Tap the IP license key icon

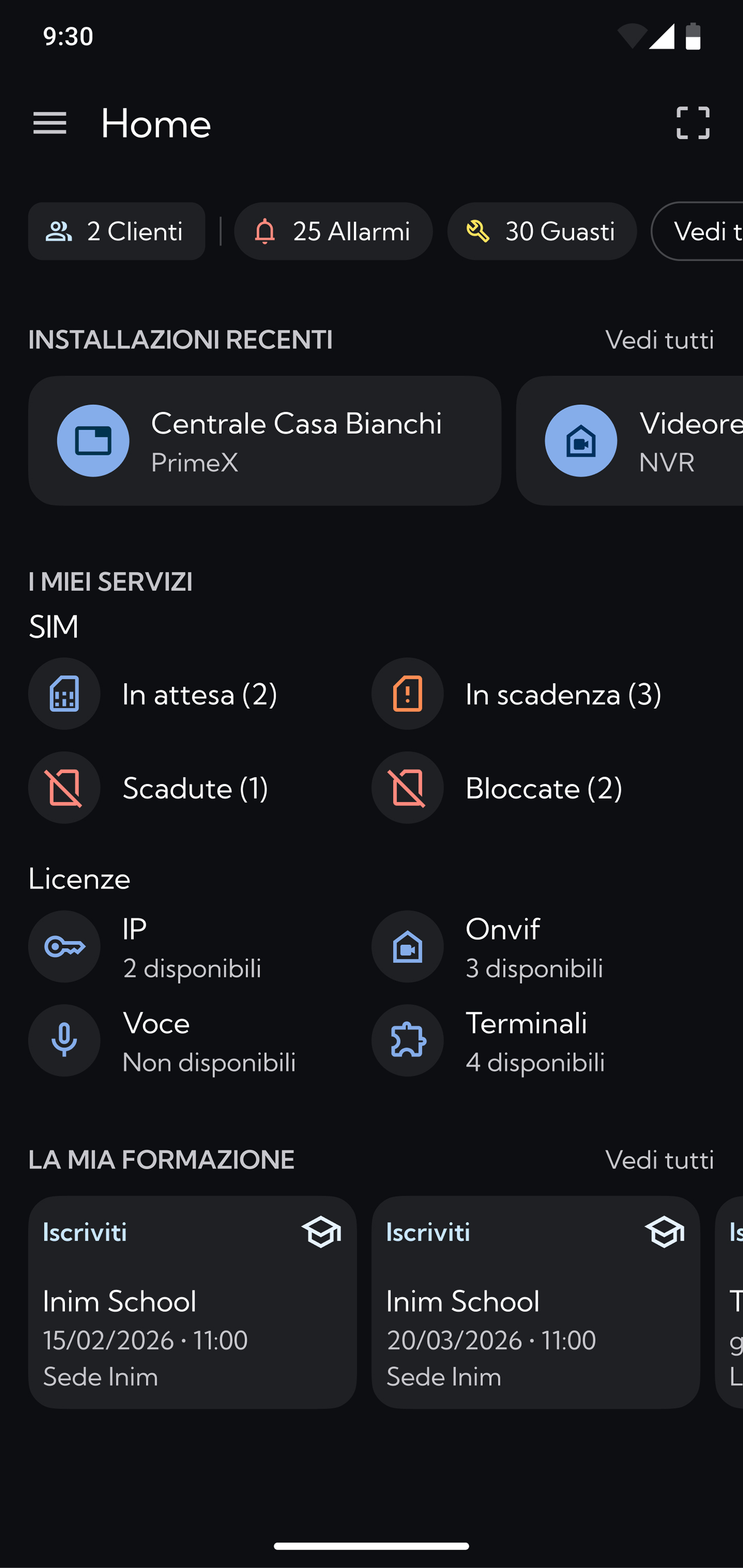(64, 946)
